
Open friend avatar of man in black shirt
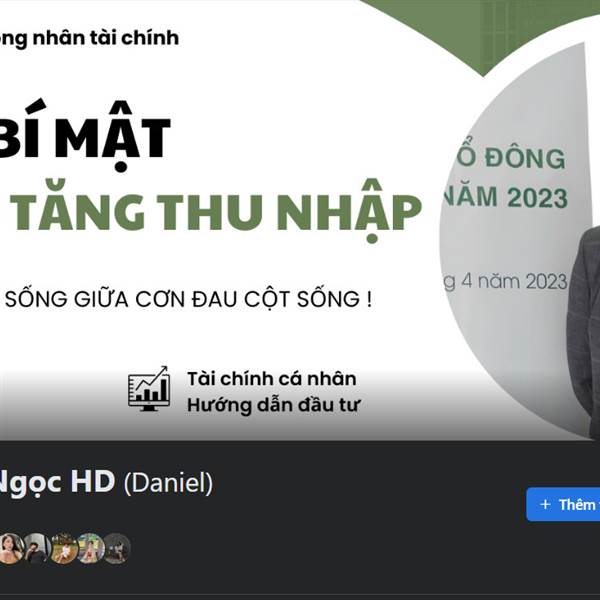pyautogui.click(x=37, y=548)
